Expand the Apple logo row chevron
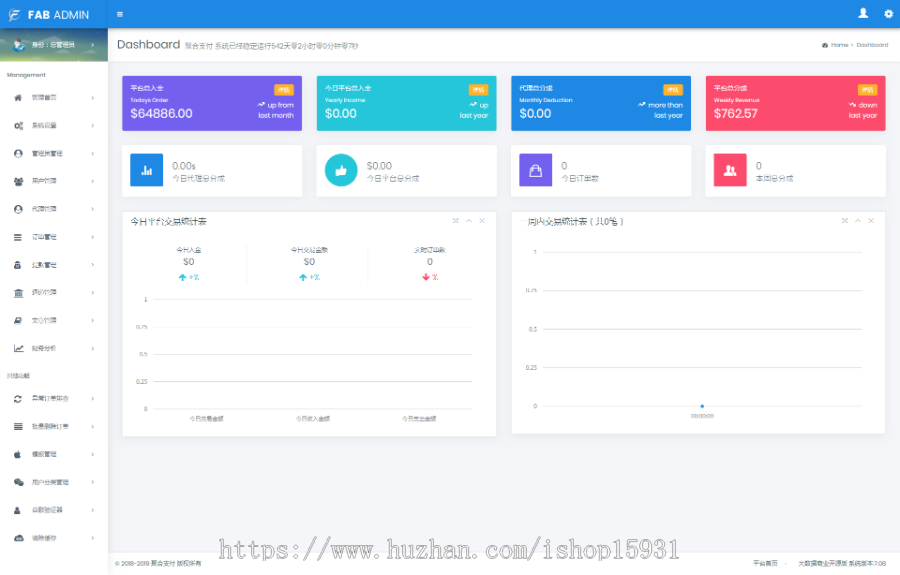The height and width of the screenshot is (575, 900). tap(92, 454)
